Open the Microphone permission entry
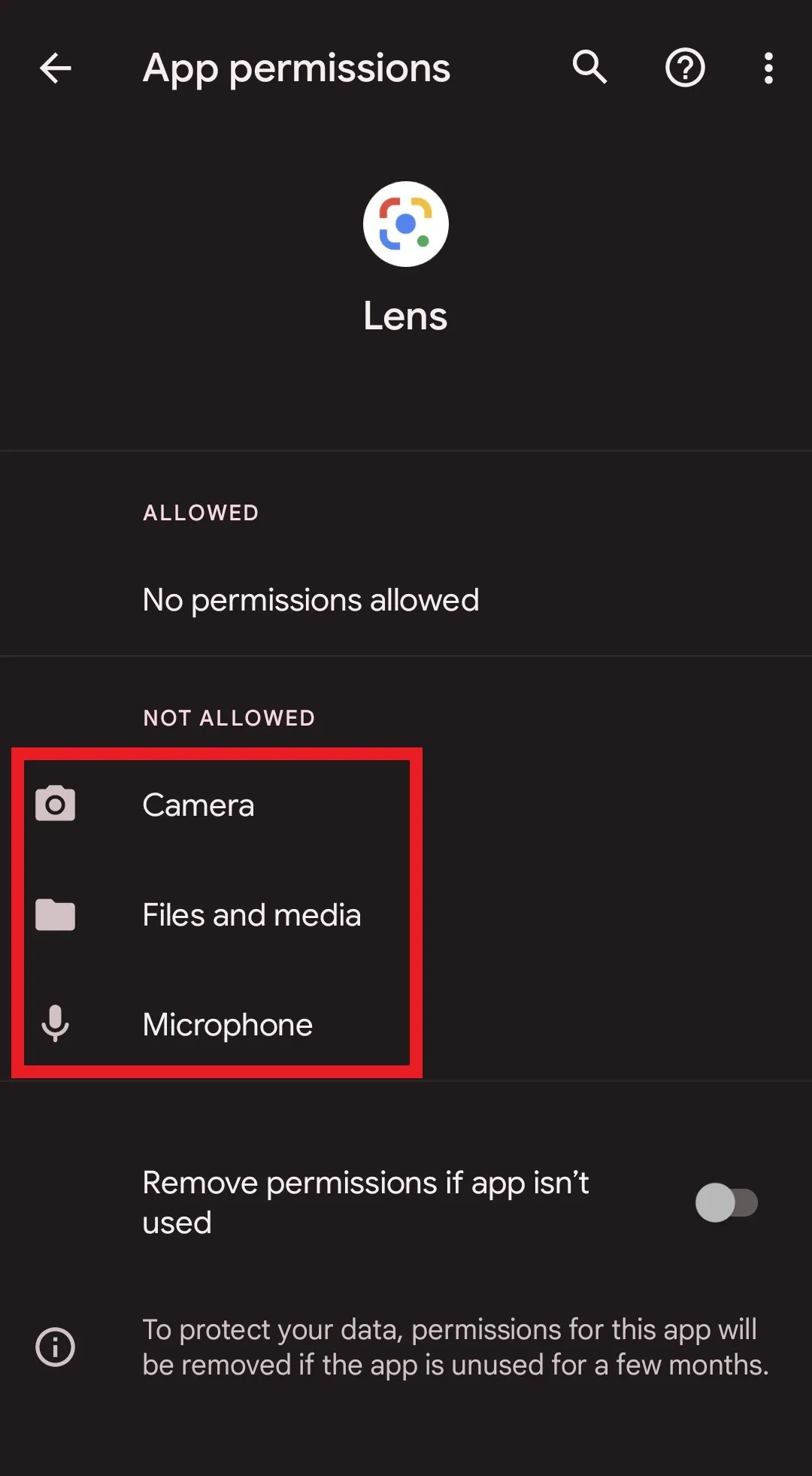The image size is (812, 1476). pos(228,1025)
